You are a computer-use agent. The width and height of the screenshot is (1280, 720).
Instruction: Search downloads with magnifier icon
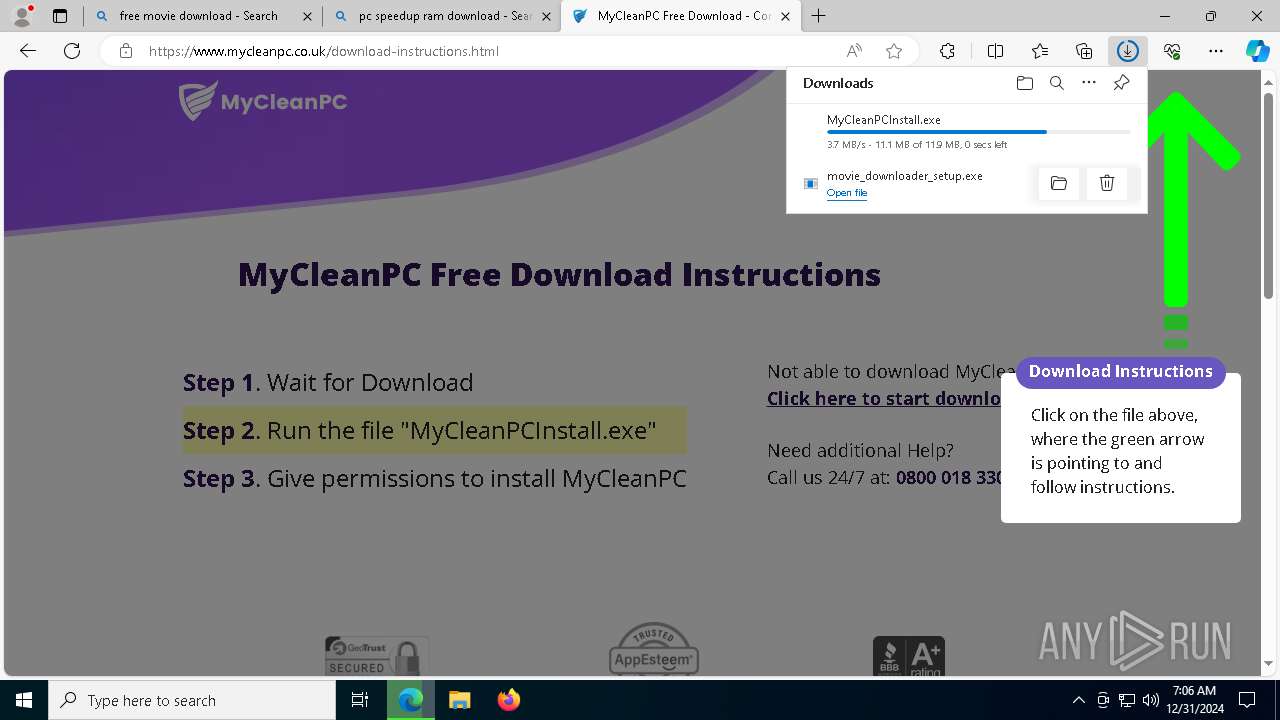point(1056,83)
